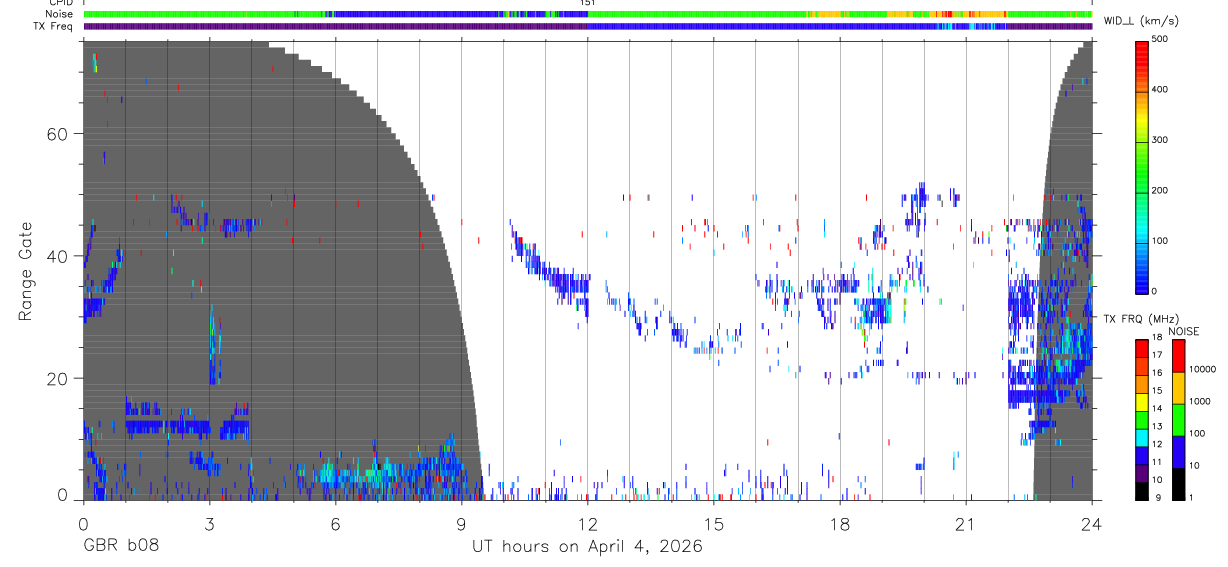Click the 'Noise' strip label at the top left

pos(59,15)
